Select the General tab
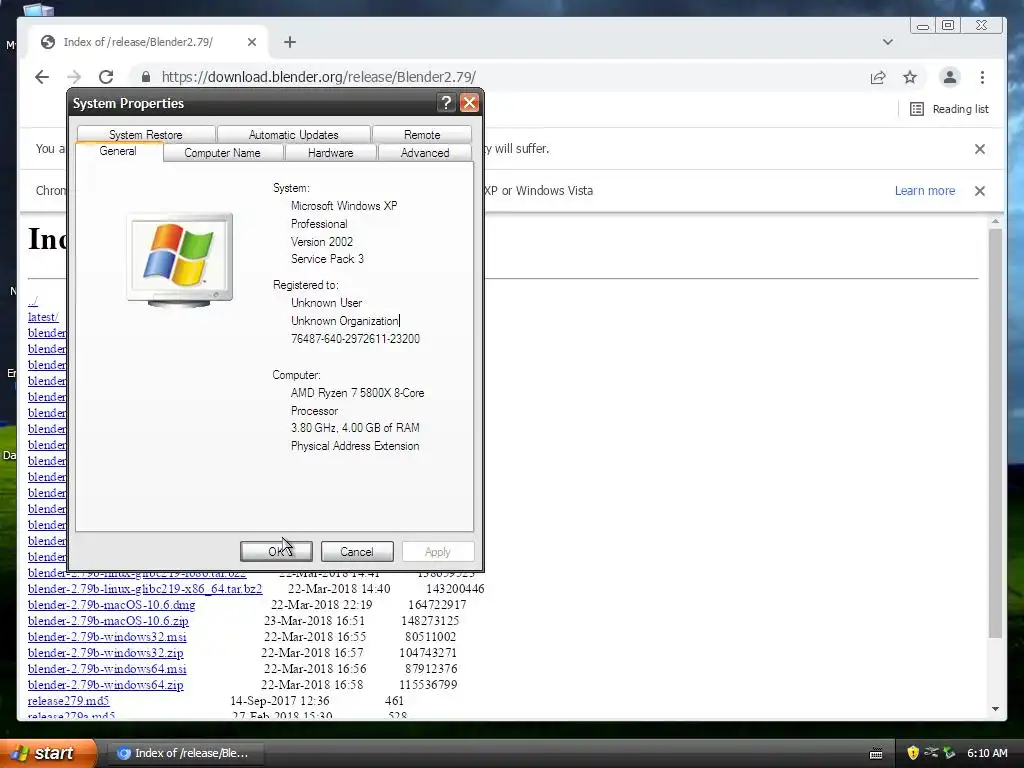The width and height of the screenshot is (1024, 768). pos(118,151)
